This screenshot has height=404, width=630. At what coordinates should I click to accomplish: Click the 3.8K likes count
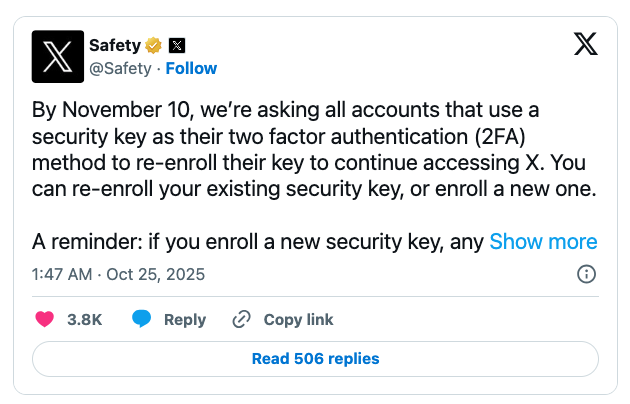click(x=84, y=320)
